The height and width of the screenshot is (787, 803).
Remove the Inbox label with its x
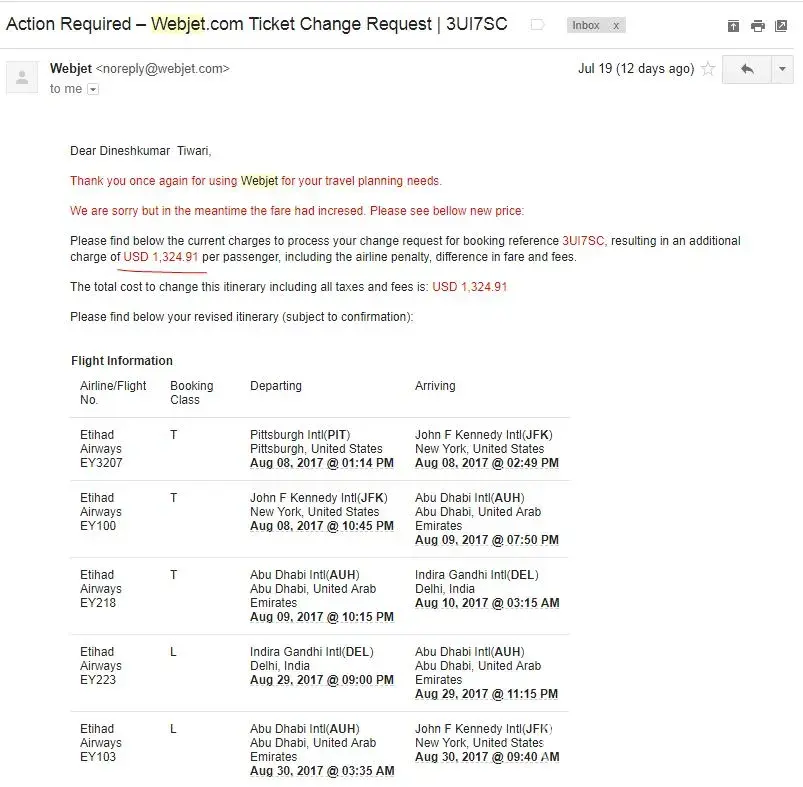pyautogui.click(x=616, y=26)
